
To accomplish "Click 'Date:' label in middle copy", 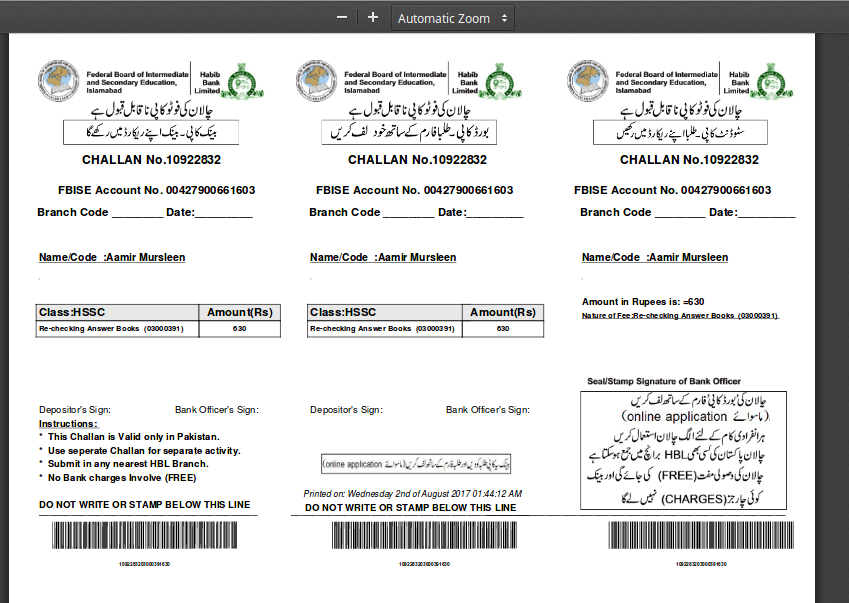I will coord(452,212).
